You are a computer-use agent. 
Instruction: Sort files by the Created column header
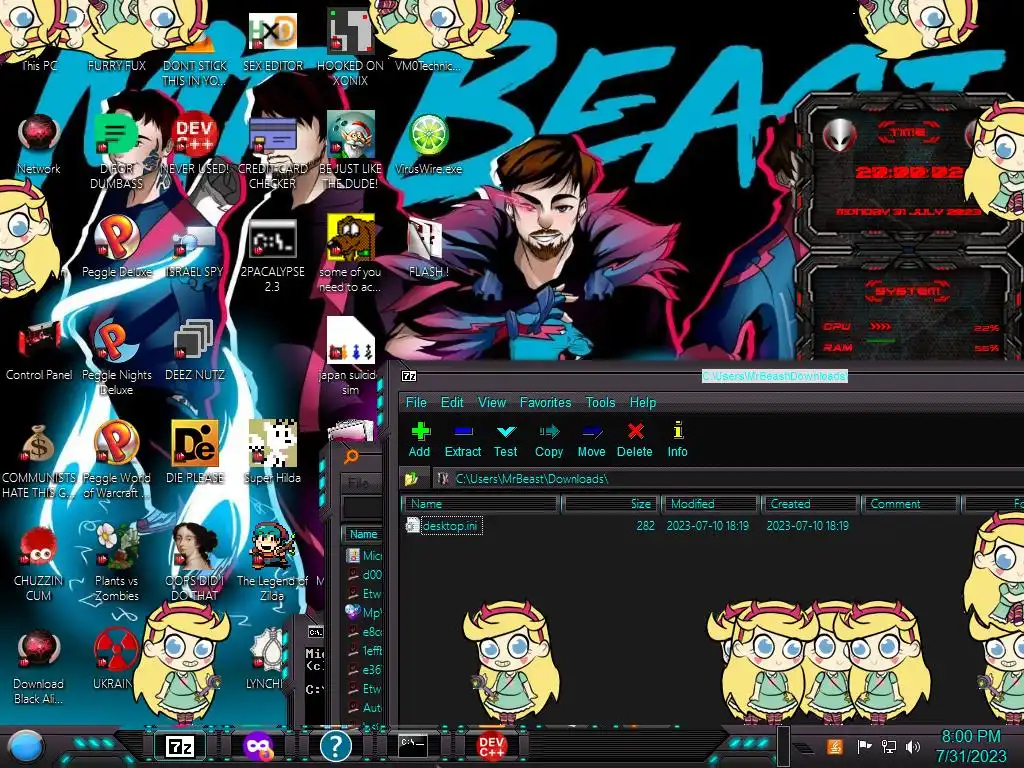pos(810,504)
